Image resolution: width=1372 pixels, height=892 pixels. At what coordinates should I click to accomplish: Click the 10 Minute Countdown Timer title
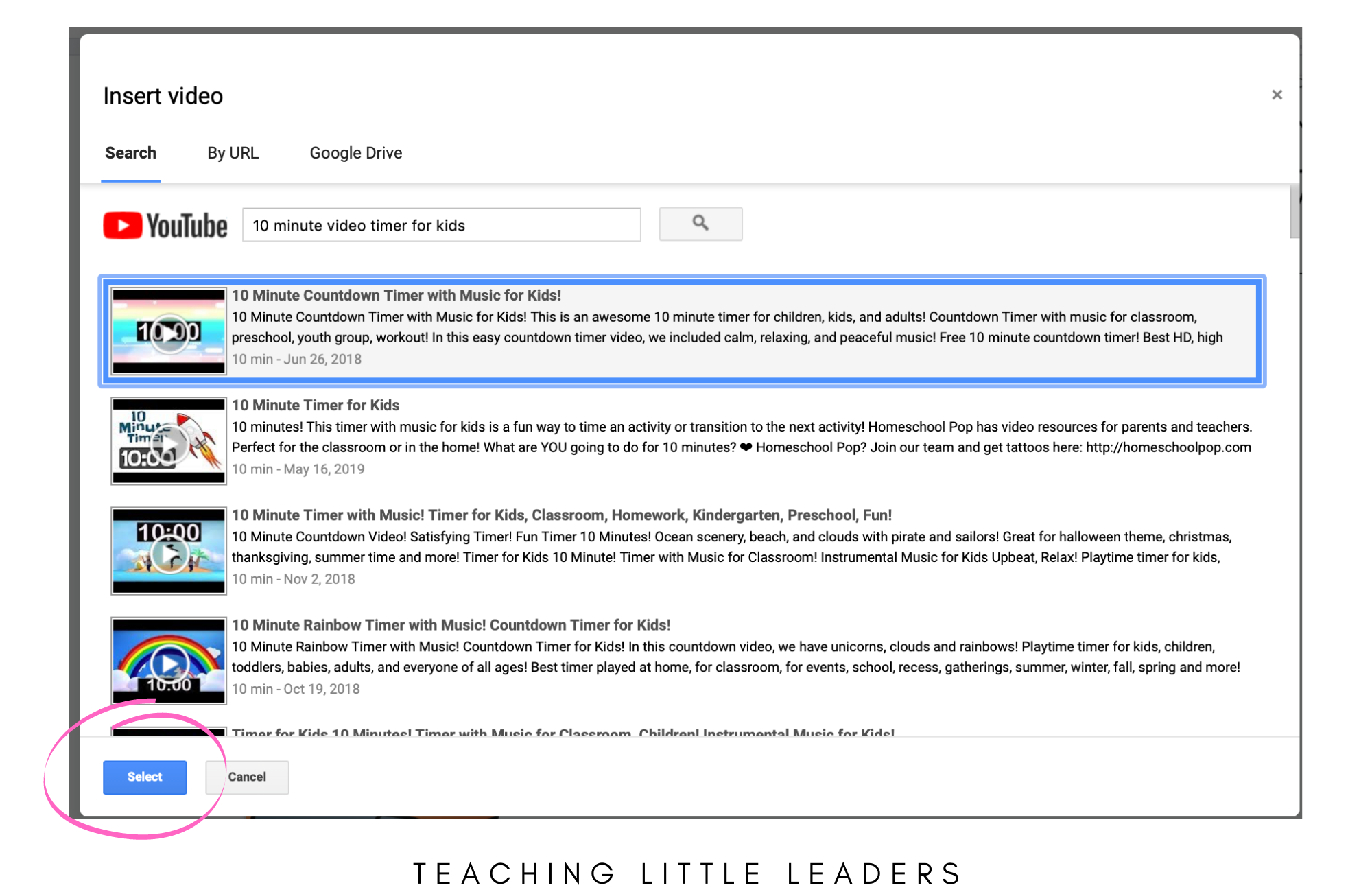click(x=396, y=296)
